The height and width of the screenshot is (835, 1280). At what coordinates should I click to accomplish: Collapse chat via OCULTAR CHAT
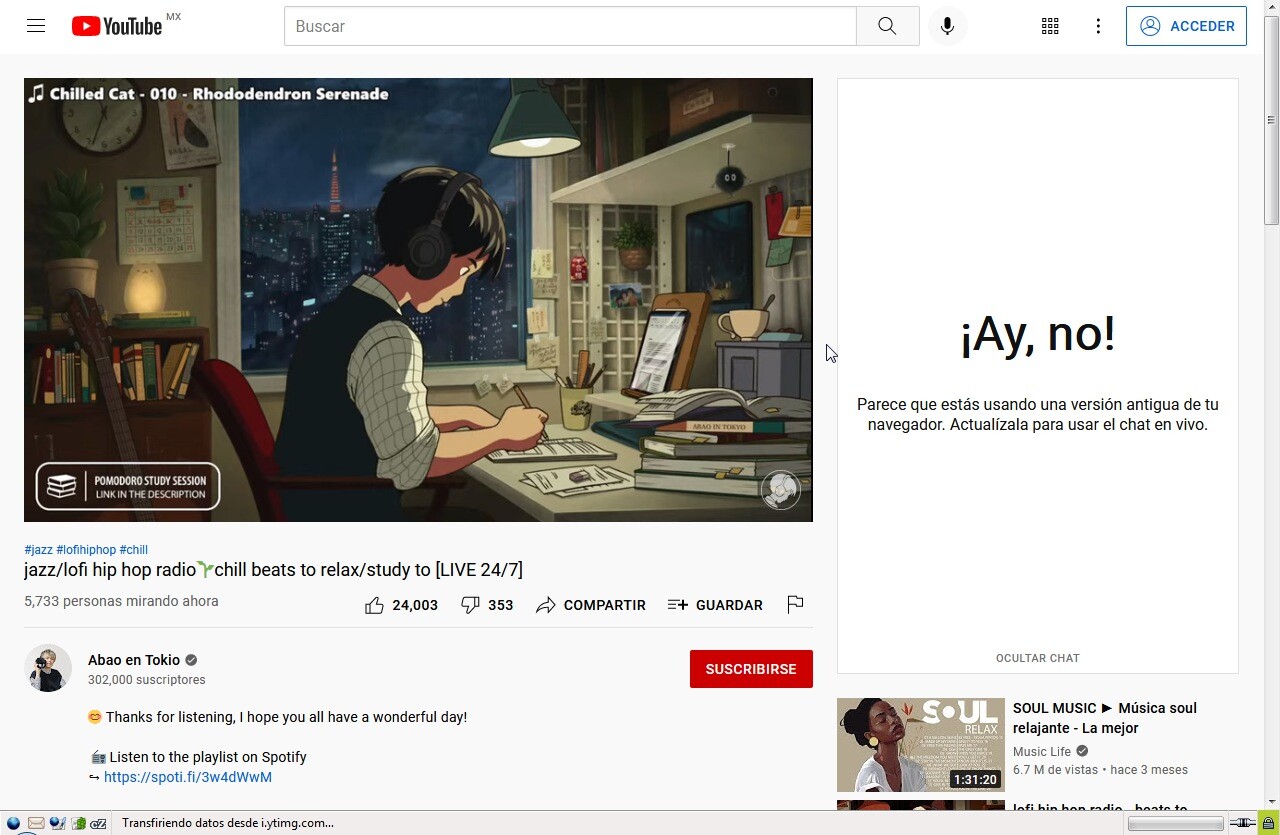tap(1037, 658)
